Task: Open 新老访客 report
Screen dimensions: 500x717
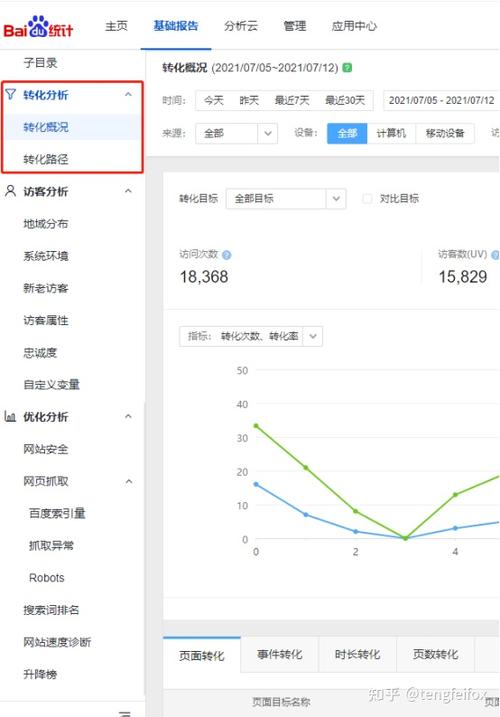Action: 46,288
